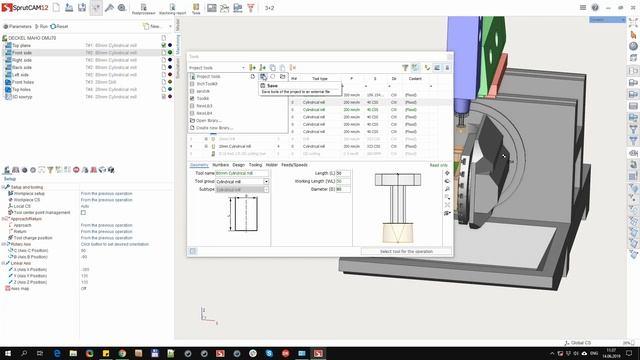
Task: Click the Save project floppy icon in top toolbar
Action: tap(82, 7)
